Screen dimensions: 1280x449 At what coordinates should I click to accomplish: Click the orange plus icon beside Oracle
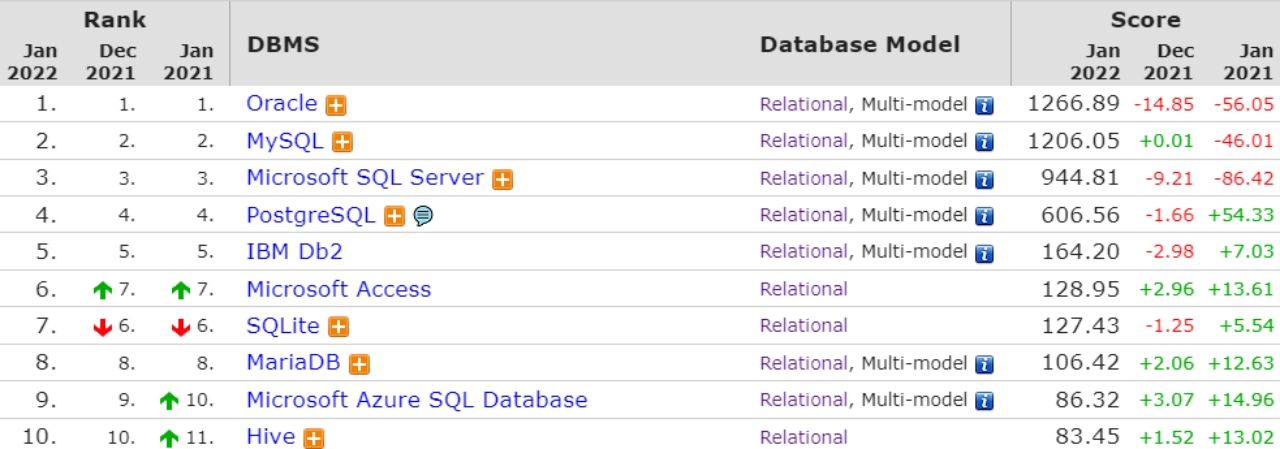tap(336, 105)
